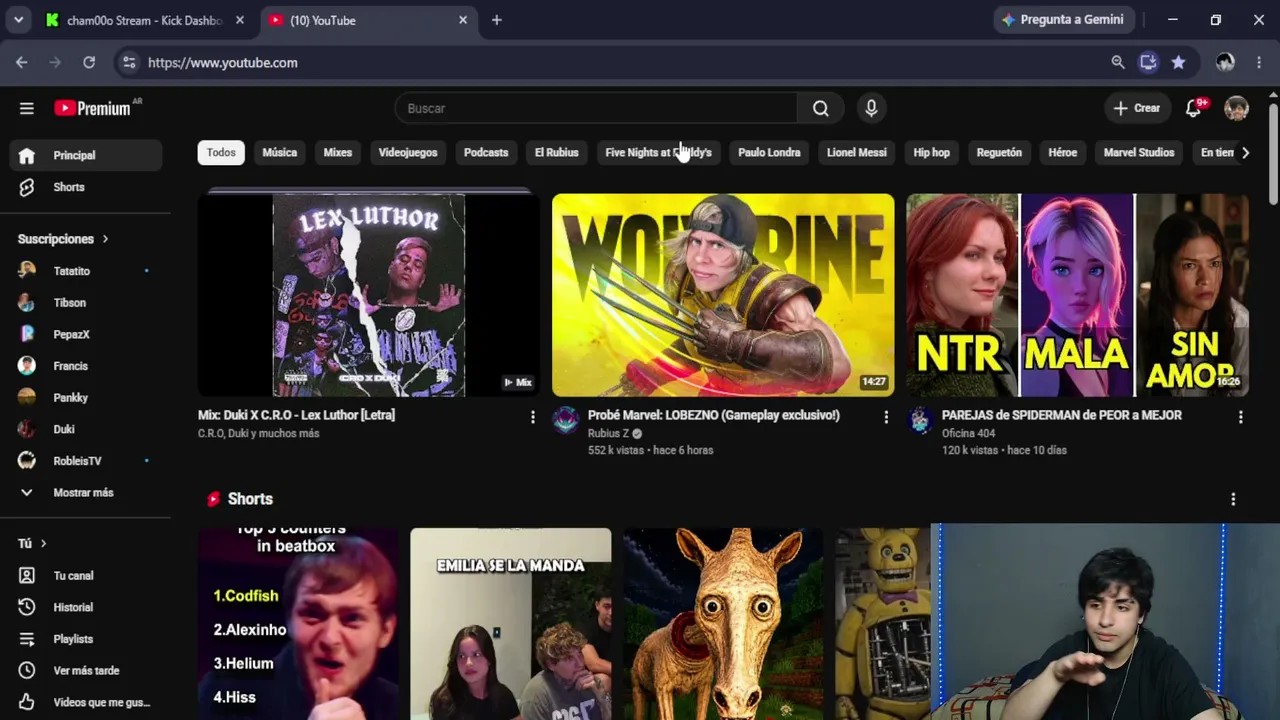Screen dimensions: 1280x720
Task: Open the Rubius Z channel avatar
Action: point(566,420)
